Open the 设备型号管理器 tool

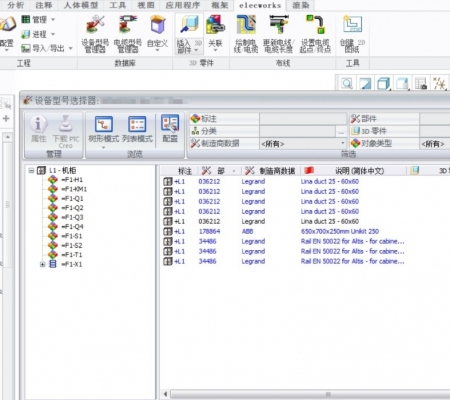click(x=95, y=33)
